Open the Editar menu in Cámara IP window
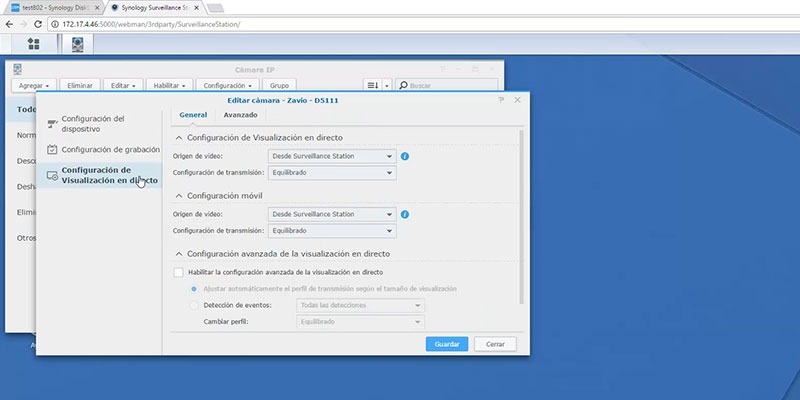Screen dimensions: 800x400 point(123,86)
